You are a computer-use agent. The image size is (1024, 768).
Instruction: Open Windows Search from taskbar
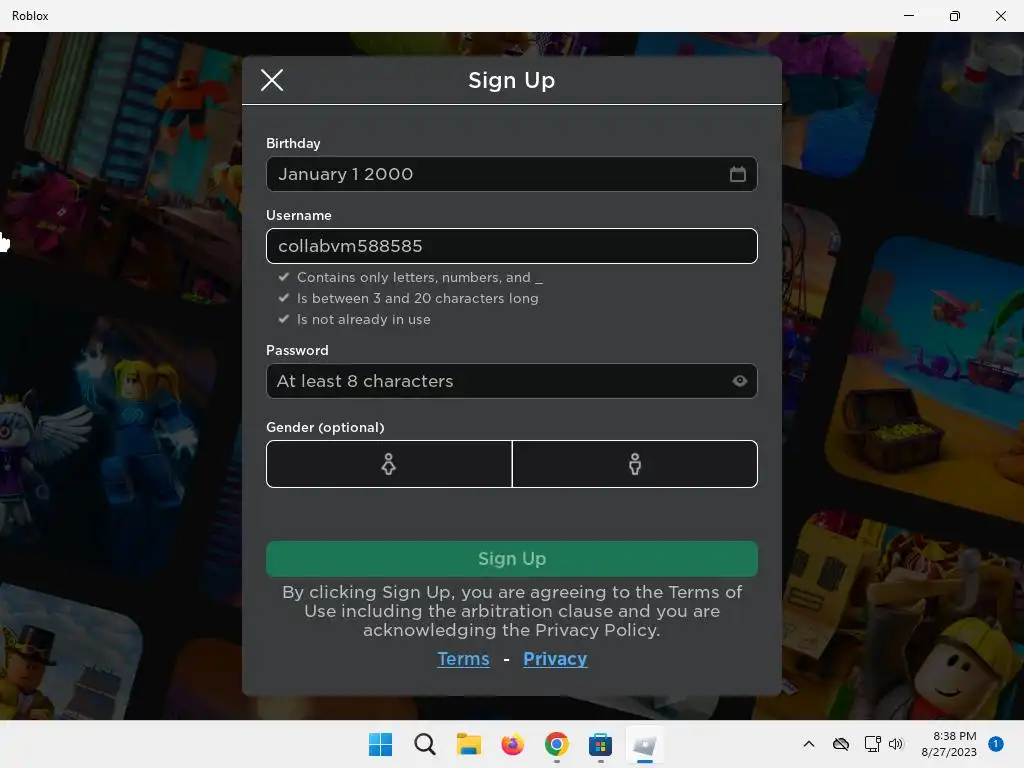point(424,744)
